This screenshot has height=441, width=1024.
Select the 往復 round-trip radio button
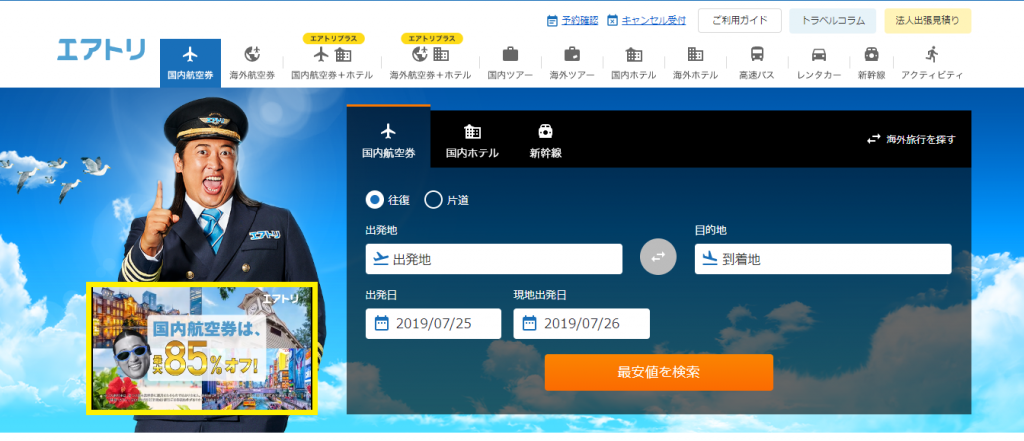pyautogui.click(x=375, y=200)
